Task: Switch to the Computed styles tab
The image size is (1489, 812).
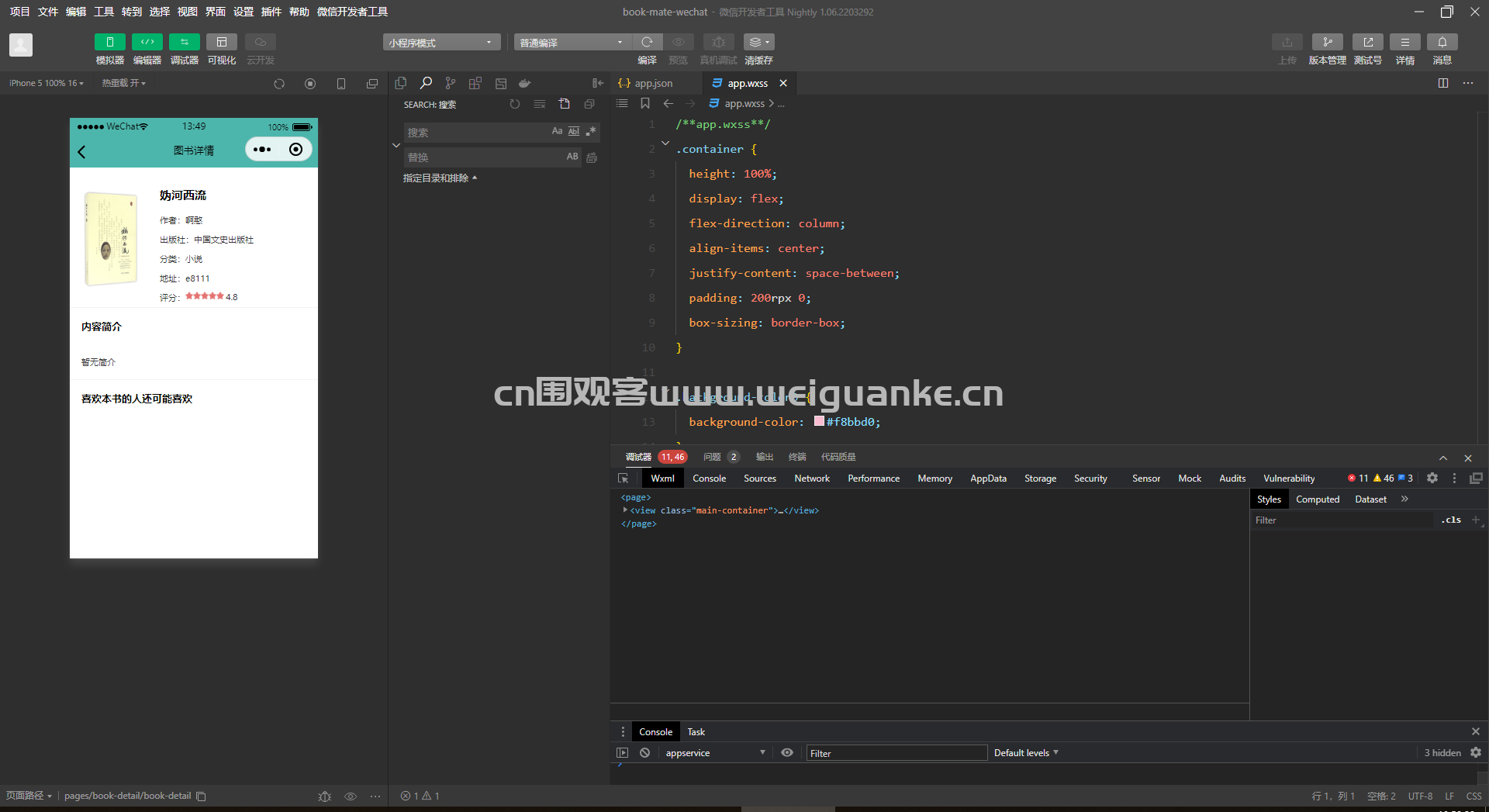Action: [x=1318, y=499]
